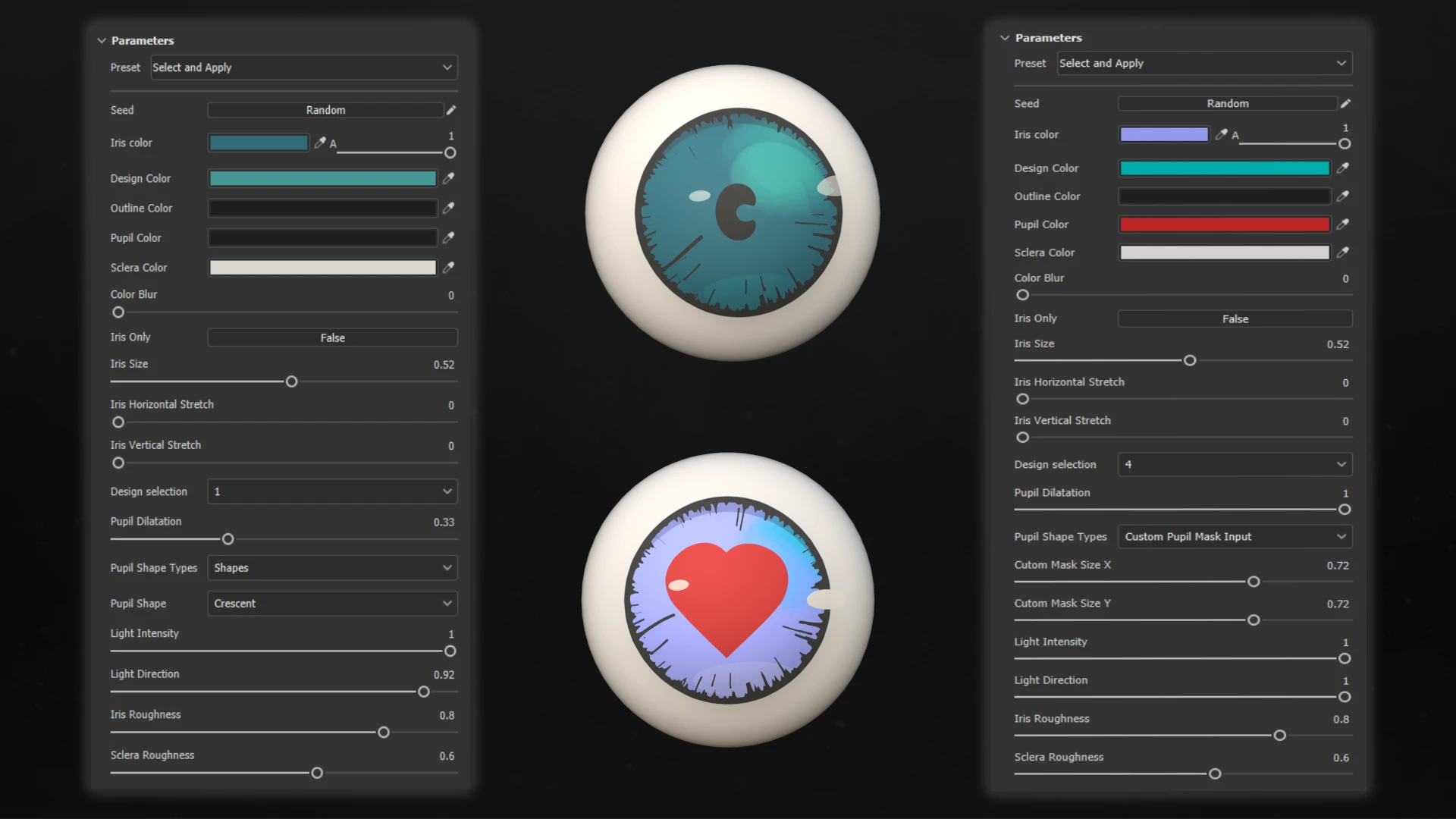Click left Light Intensity slider handle
Screen dimensions: 1456x819
[x=450, y=651]
